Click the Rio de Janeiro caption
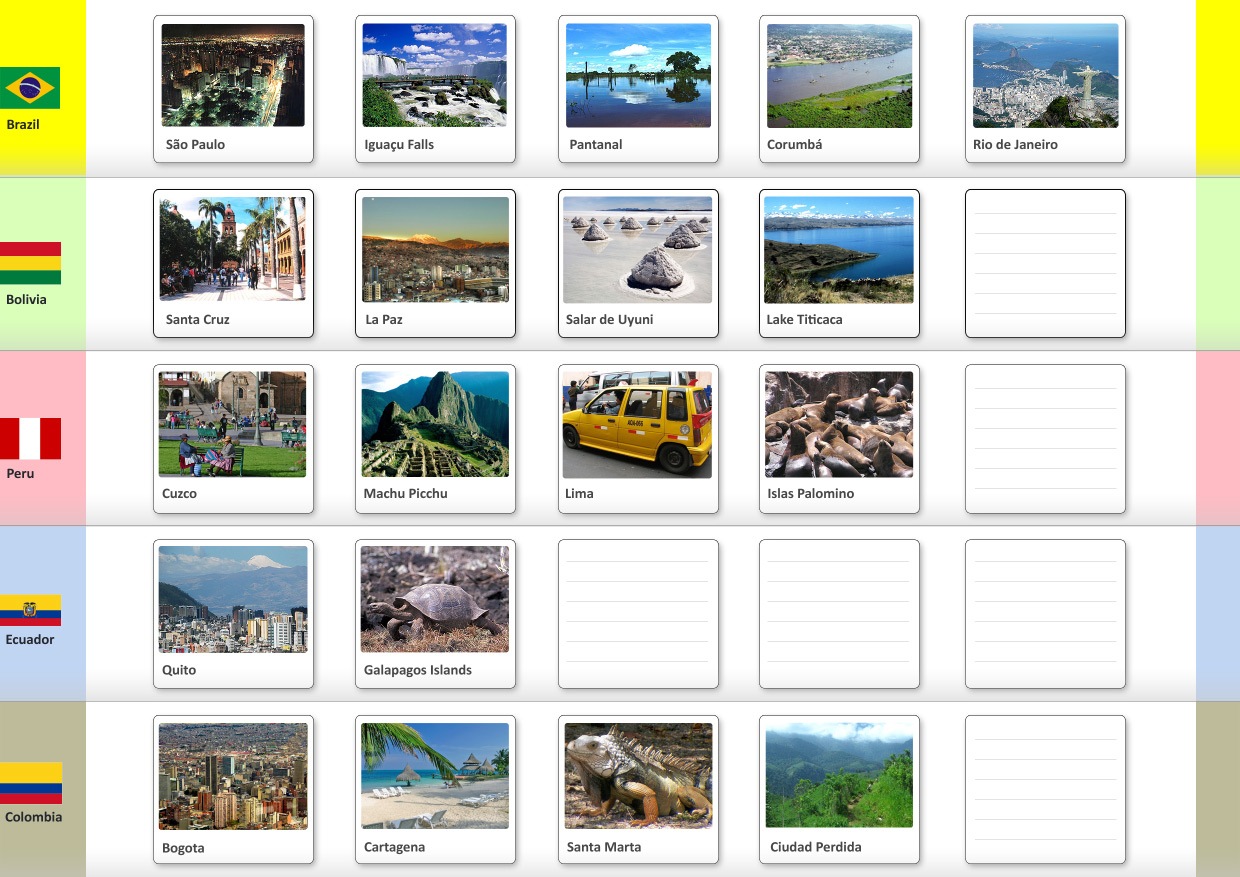Image resolution: width=1240 pixels, height=877 pixels. 1015,144
